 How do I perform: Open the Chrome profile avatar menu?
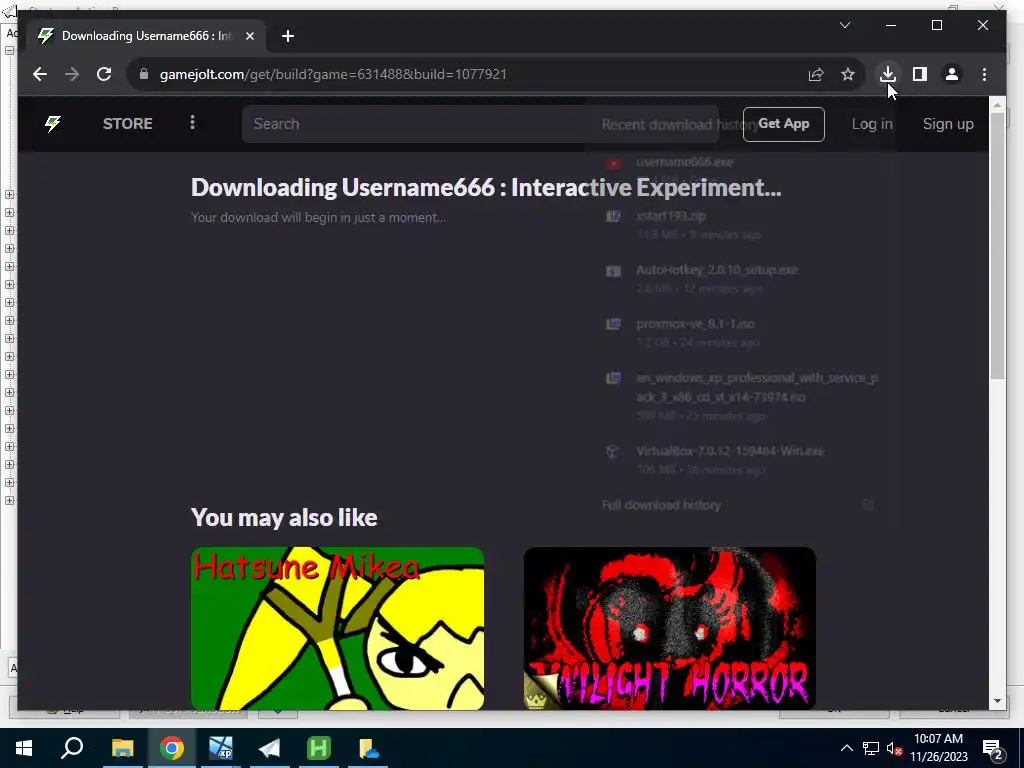[x=952, y=74]
